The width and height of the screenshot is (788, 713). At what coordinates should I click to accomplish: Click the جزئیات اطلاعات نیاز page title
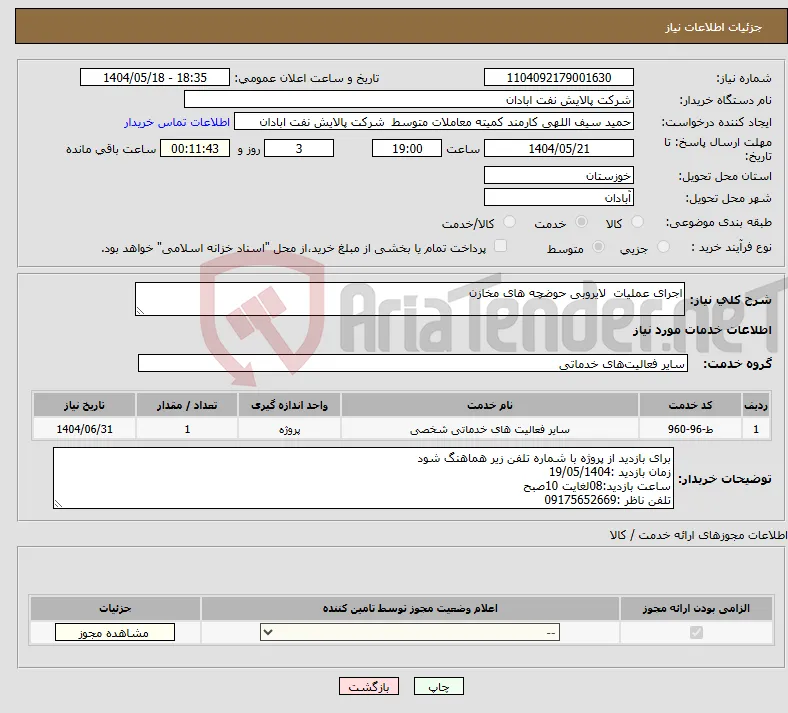pos(714,27)
